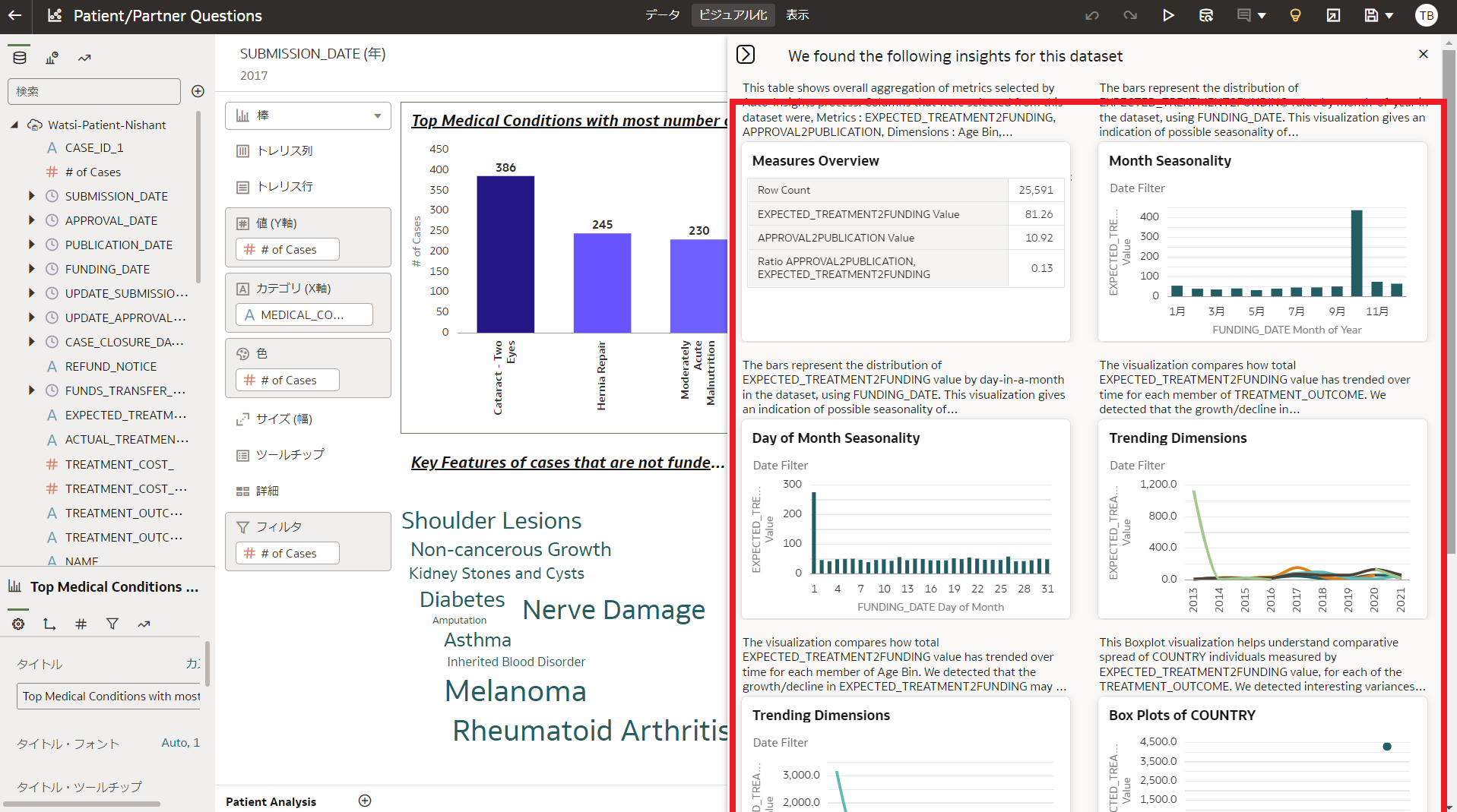This screenshot has height=812, width=1457.
Task: Close the insights panel
Action: pos(1424,54)
